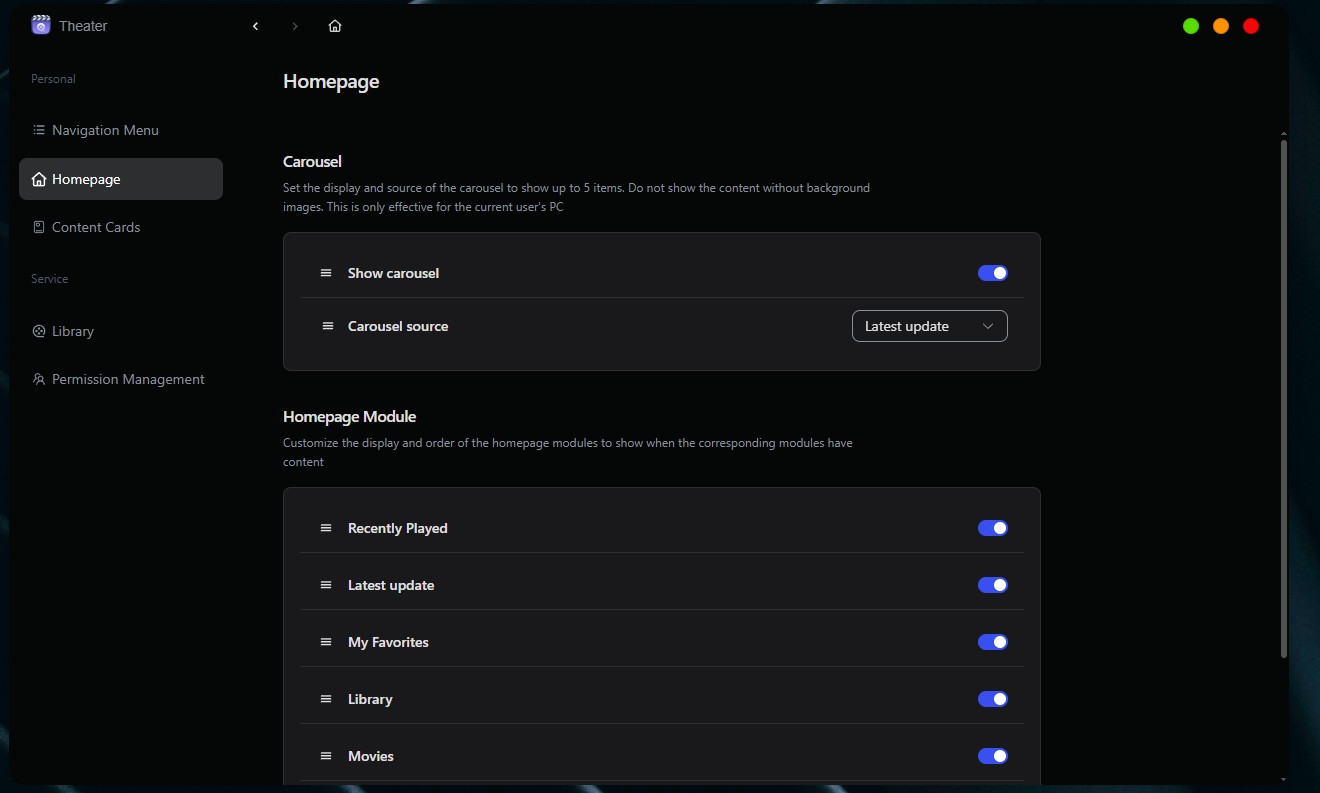1320x793 pixels.
Task: Click drag handle for Latest update module
Action: (x=326, y=585)
